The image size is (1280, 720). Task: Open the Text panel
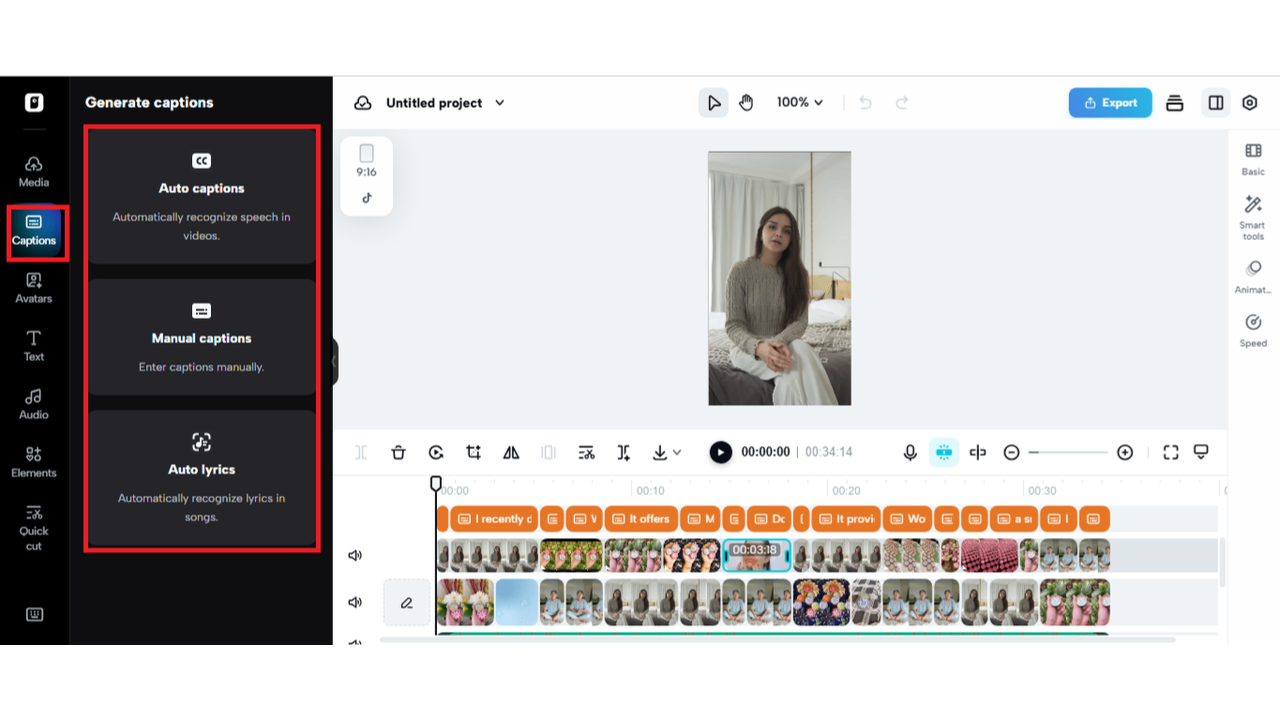tap(34, 346)
